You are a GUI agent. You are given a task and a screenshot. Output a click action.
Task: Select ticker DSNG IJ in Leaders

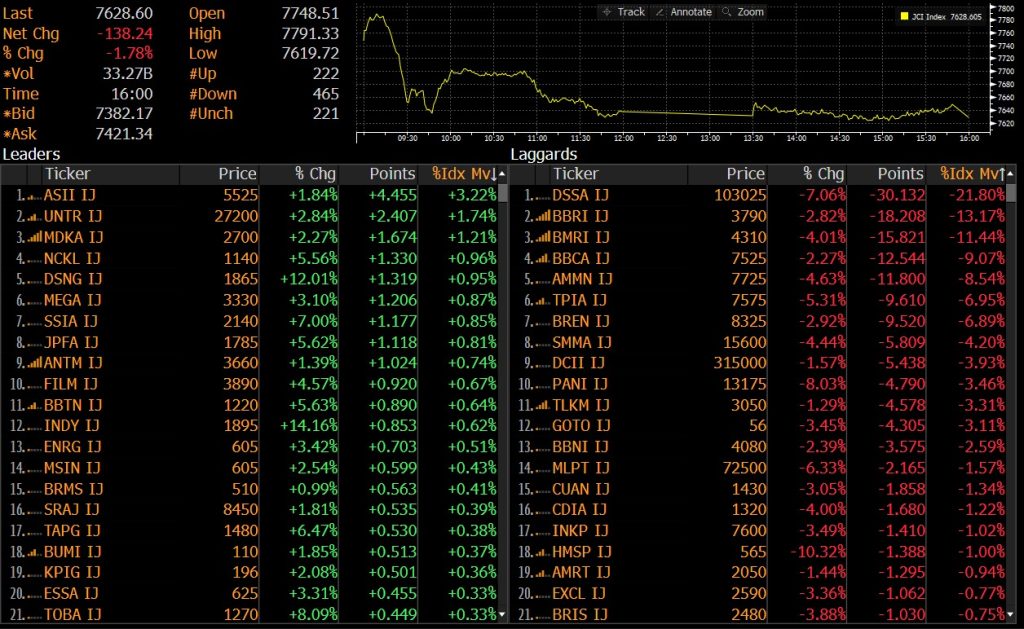[73, 280]
